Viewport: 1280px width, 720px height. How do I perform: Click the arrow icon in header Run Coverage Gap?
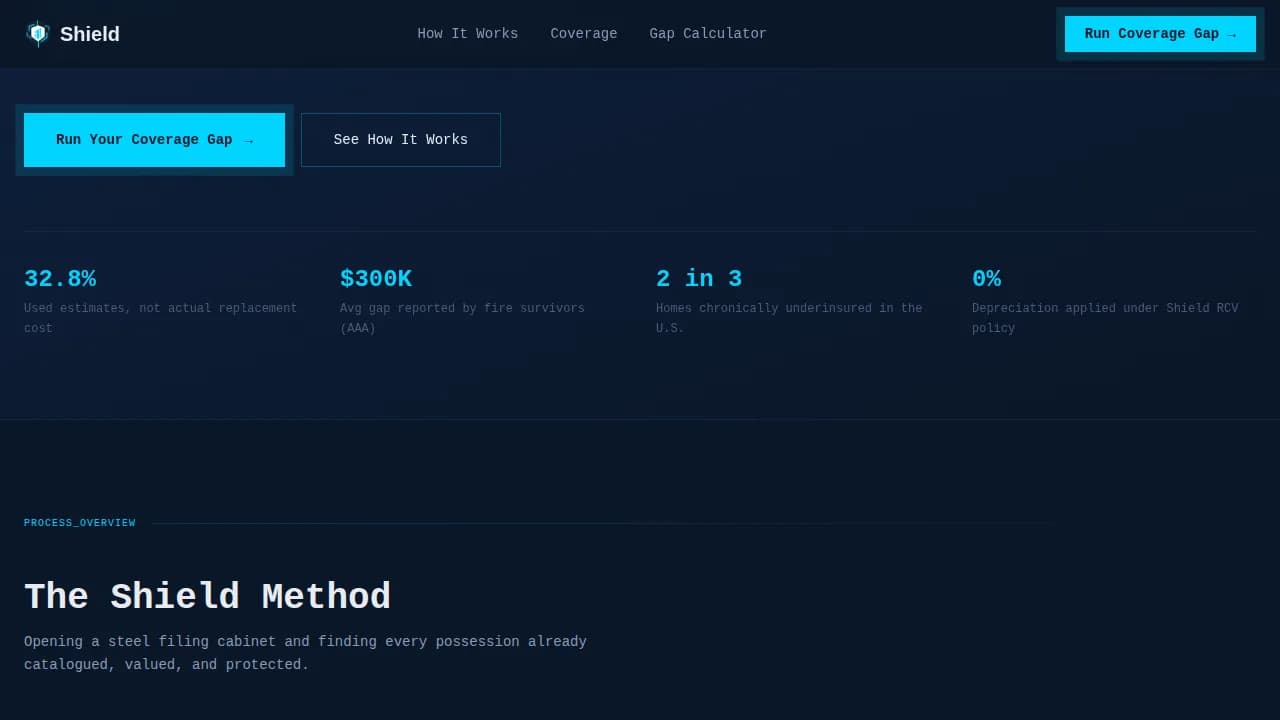1232,35
